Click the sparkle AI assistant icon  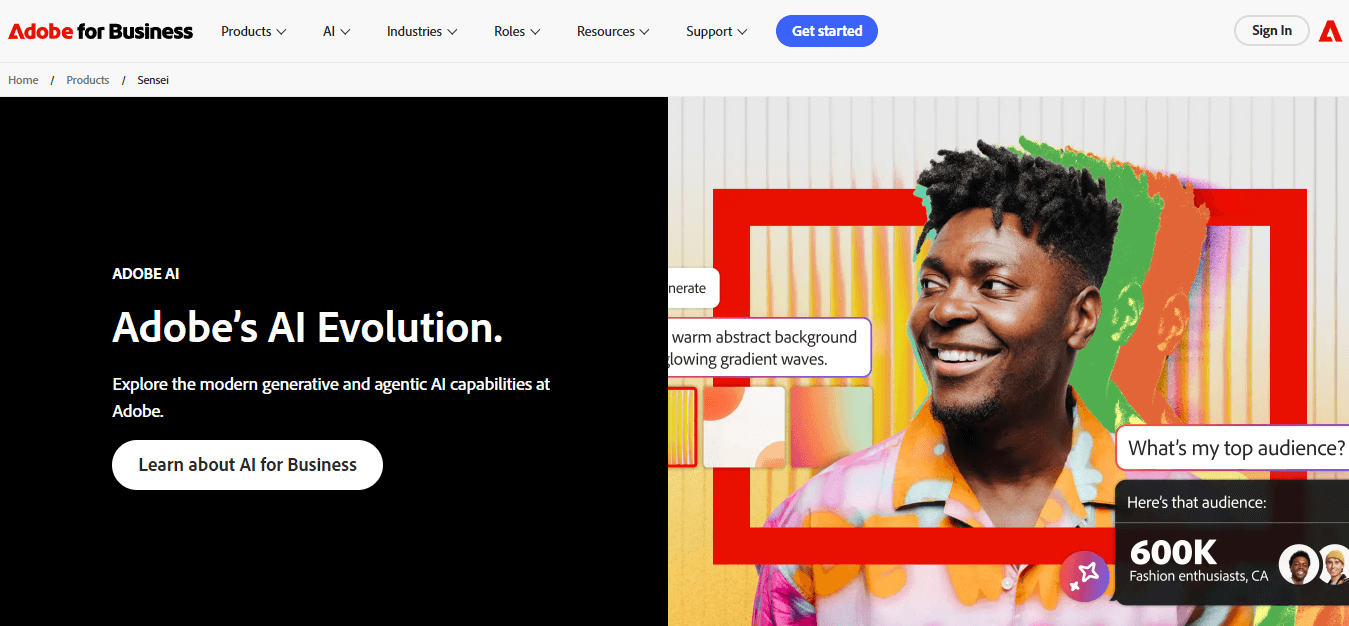pyautogui.click(x=1085, y=576)
